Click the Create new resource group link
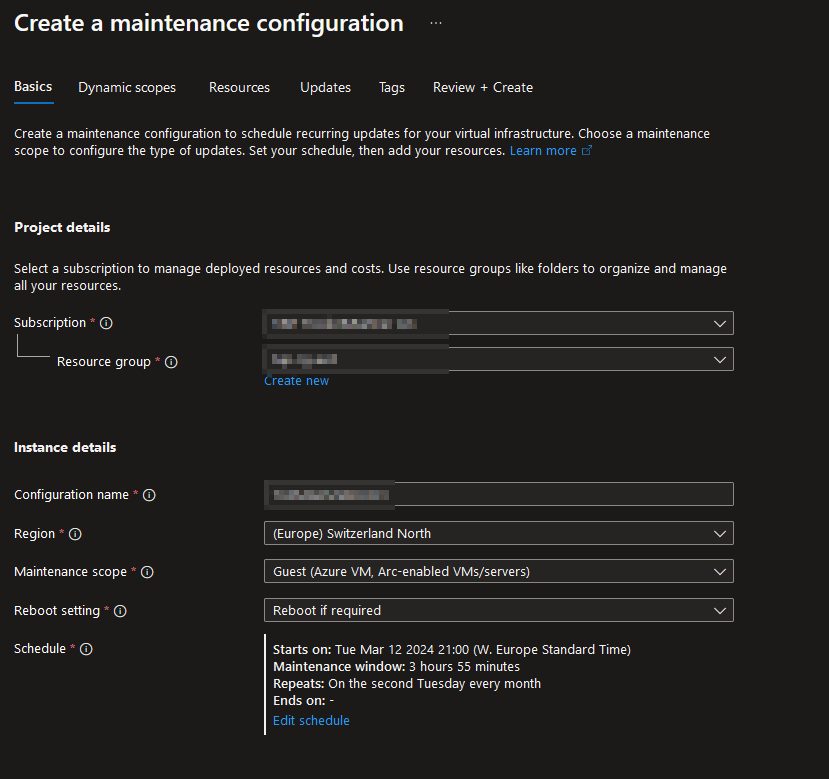 pos(297,381)
